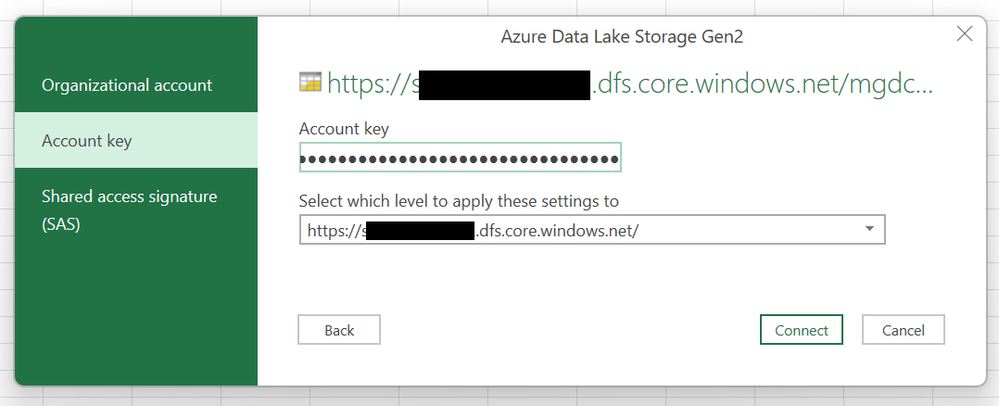Click the worksheet grid below the dialog
999x406 pixels.
coord(500,396)
